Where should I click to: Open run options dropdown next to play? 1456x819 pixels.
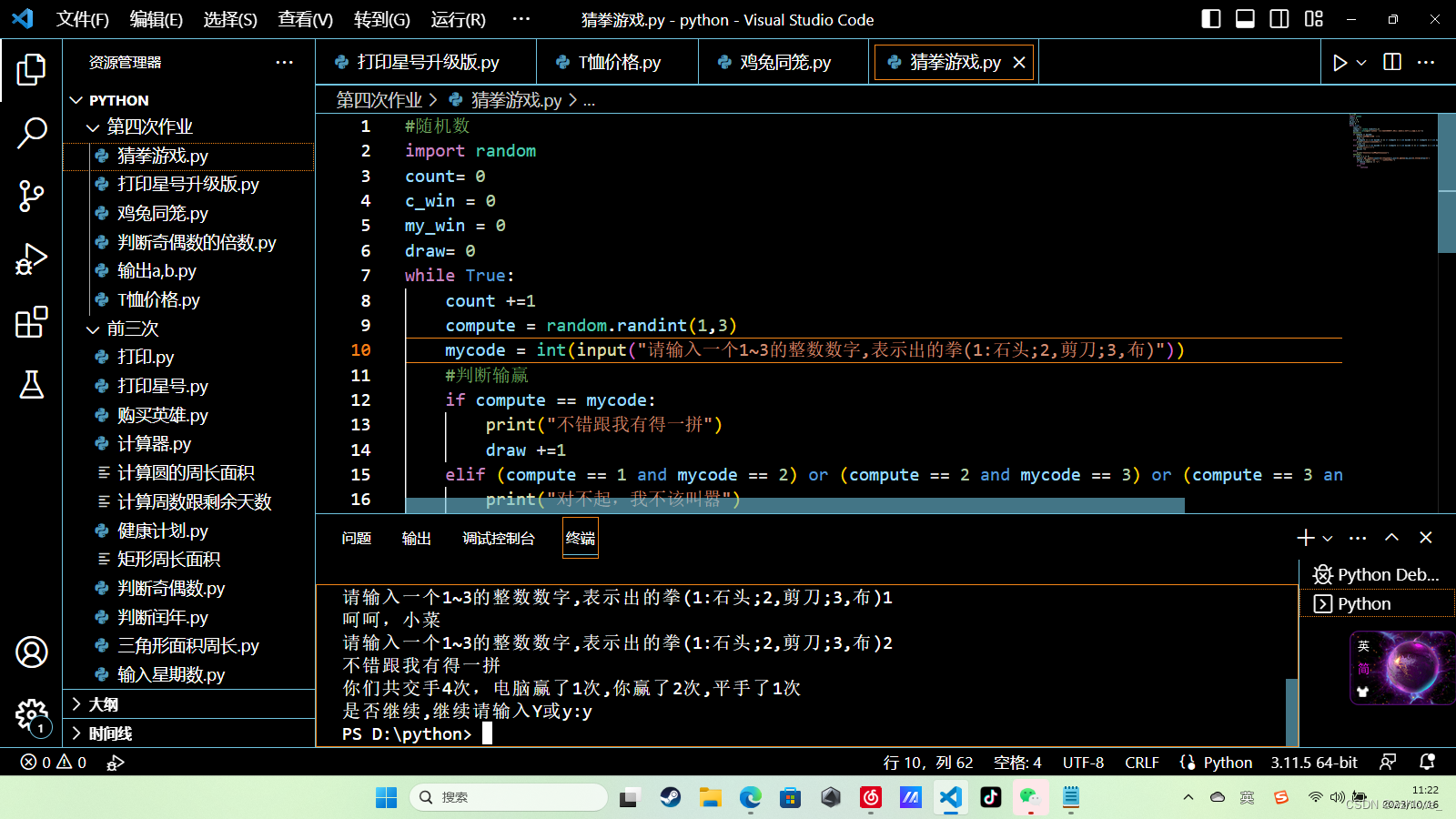tap(1361, 63)
